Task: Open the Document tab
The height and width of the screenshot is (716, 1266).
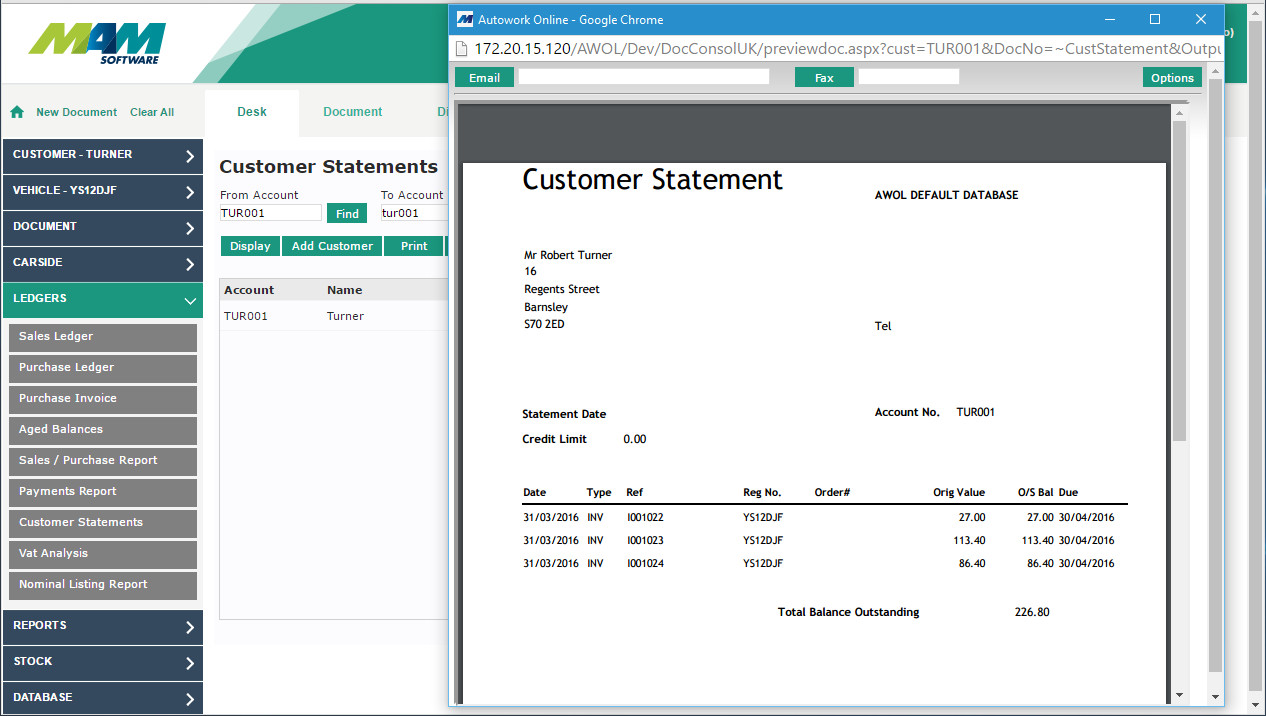Action: pyautogui.click(x=352, y=112)
